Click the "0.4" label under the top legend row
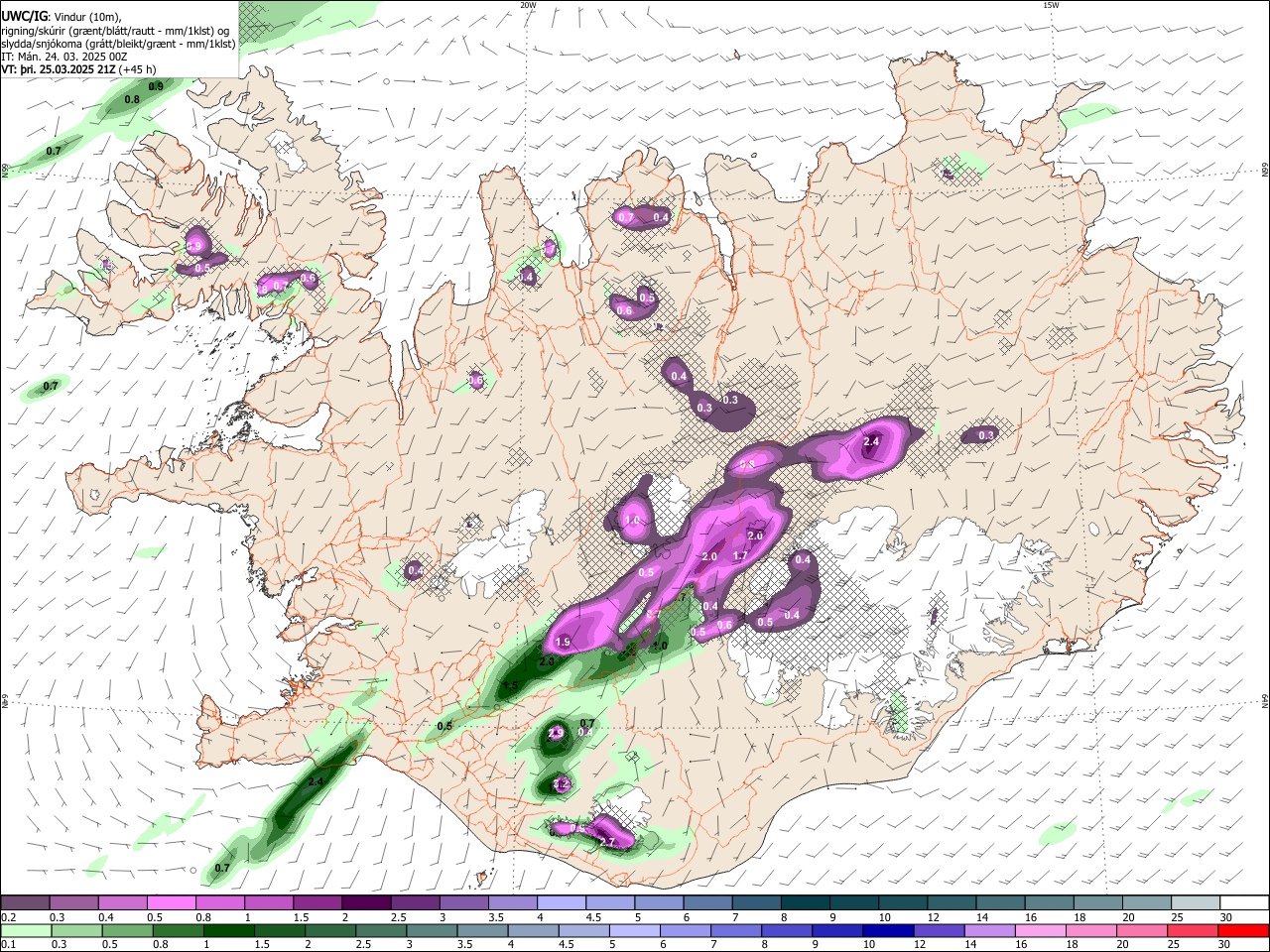The height and width of the screenshot is (952, 1270). tap(105, 917)
